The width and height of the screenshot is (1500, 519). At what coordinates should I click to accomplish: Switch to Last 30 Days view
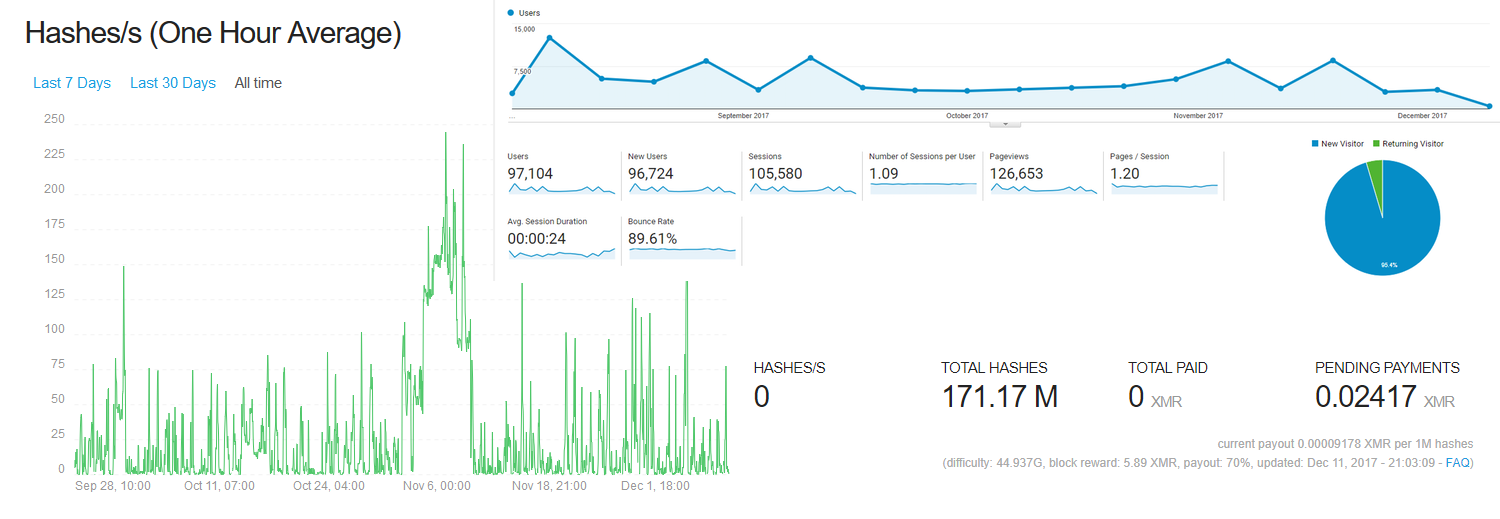173,83
